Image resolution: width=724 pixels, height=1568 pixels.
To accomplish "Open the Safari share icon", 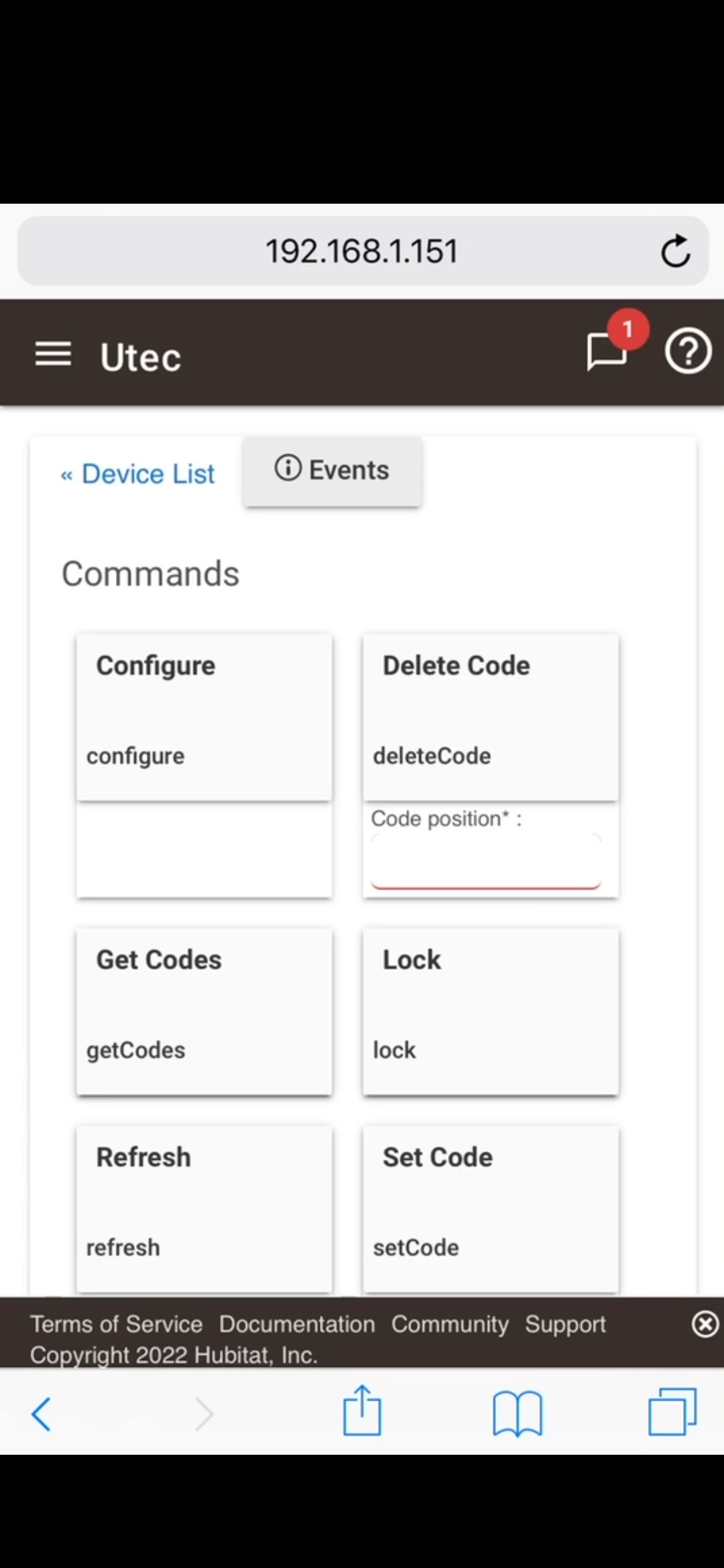I will [362, 1411].
